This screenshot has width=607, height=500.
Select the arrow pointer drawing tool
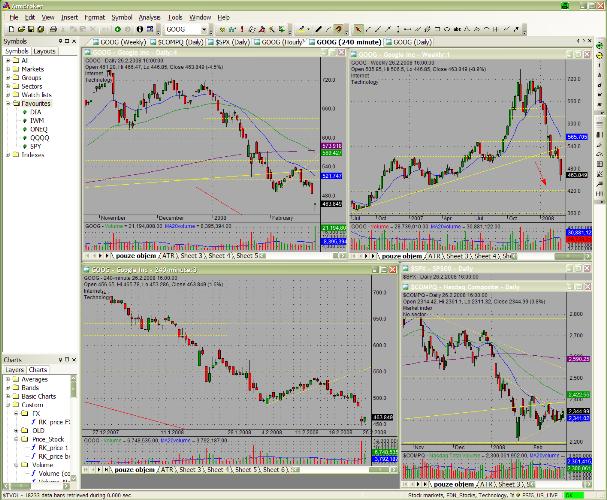(x=358, y=29)
